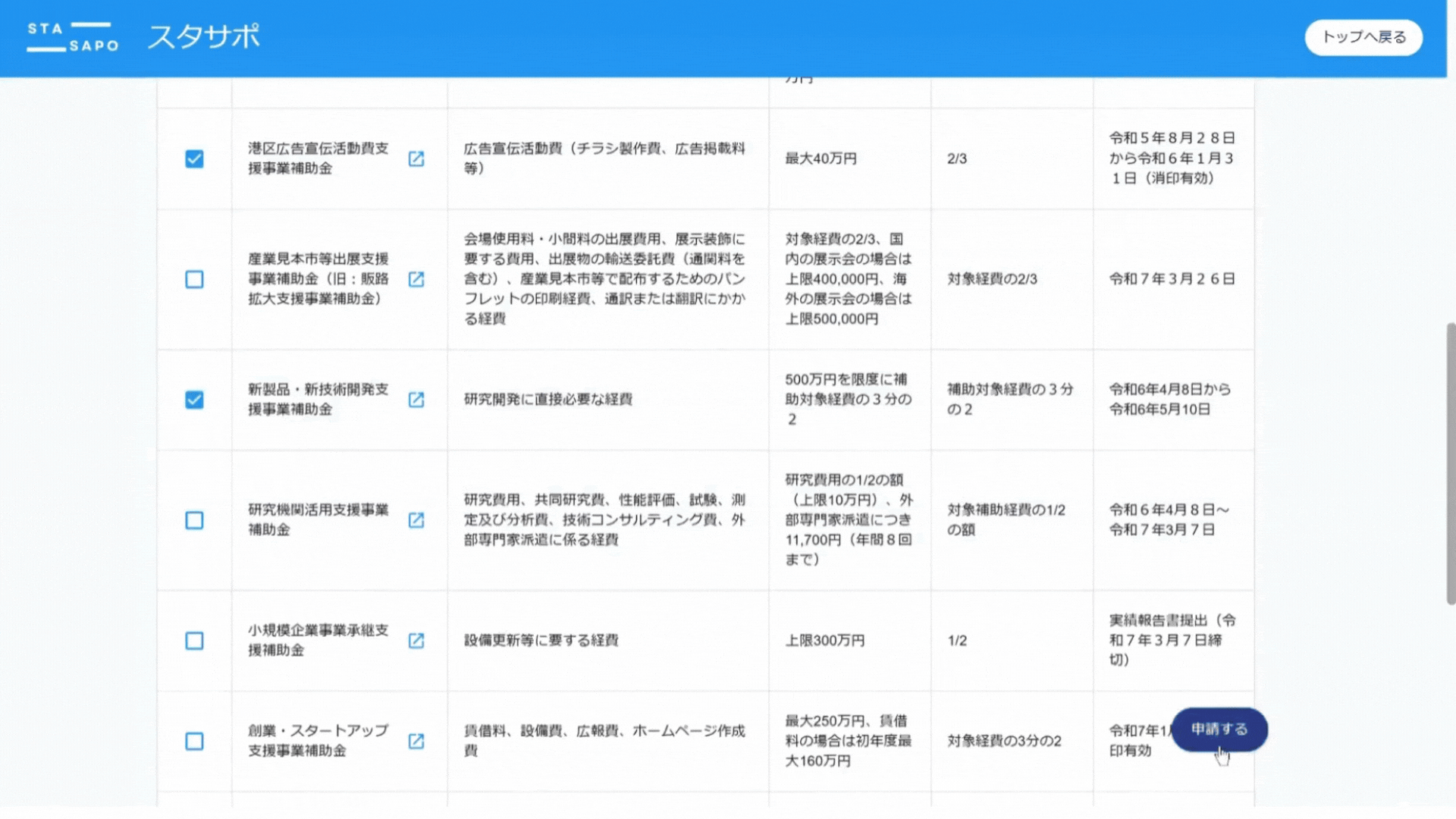Open external link for 創業・スタートアップ支援事業補助金
Screen dimensions: 1456x819
point(416,741)
